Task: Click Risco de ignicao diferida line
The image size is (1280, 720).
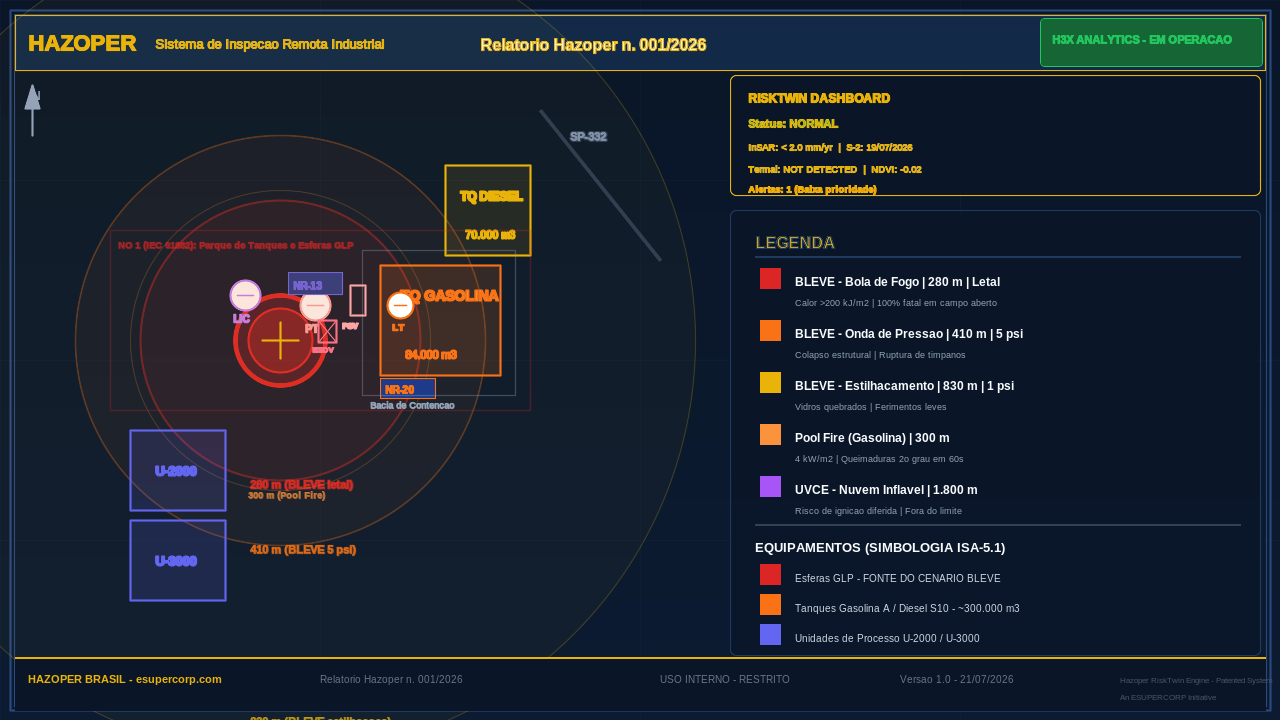Action: [878, 510]
